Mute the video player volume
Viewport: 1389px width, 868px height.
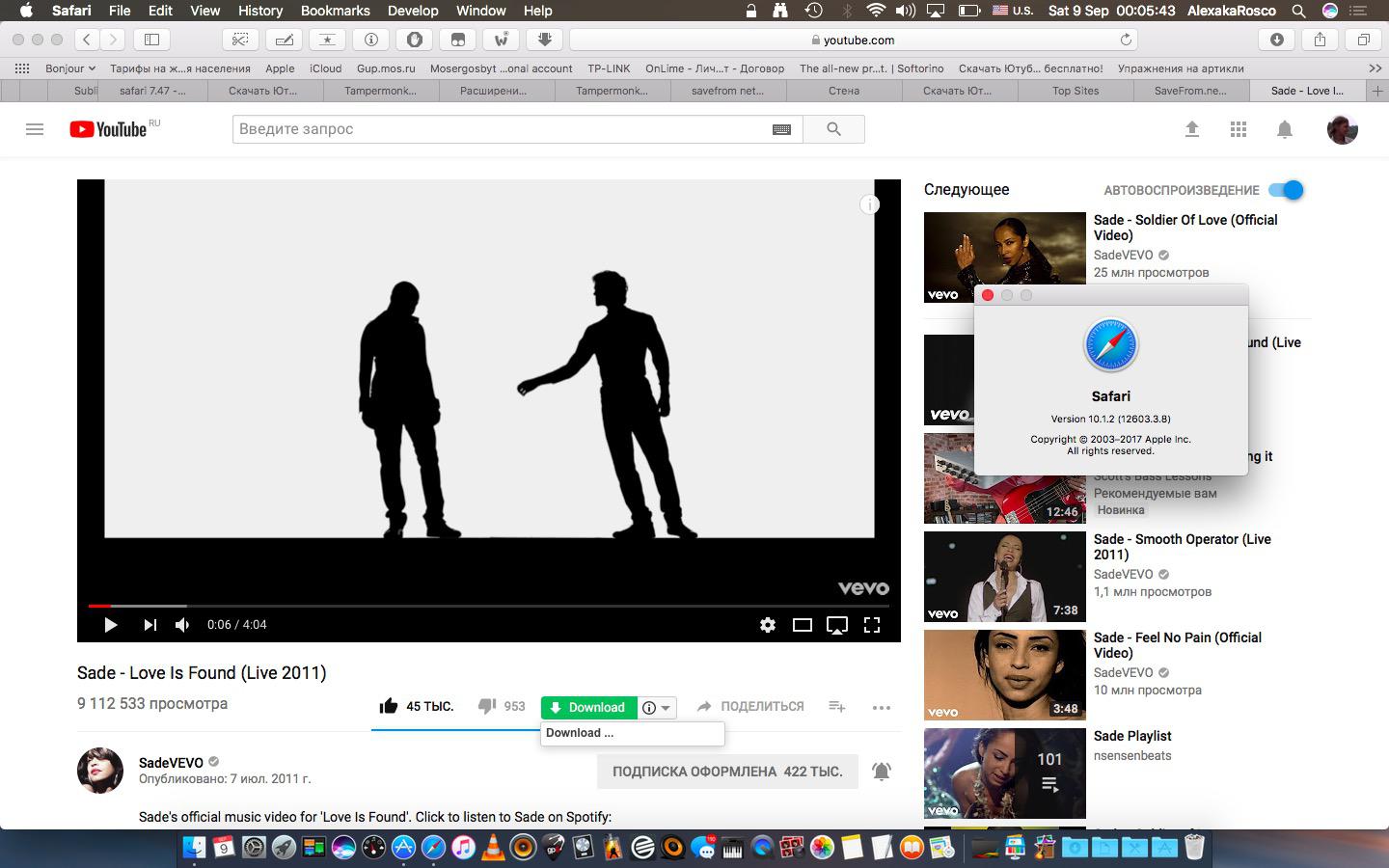coord(182,625)
